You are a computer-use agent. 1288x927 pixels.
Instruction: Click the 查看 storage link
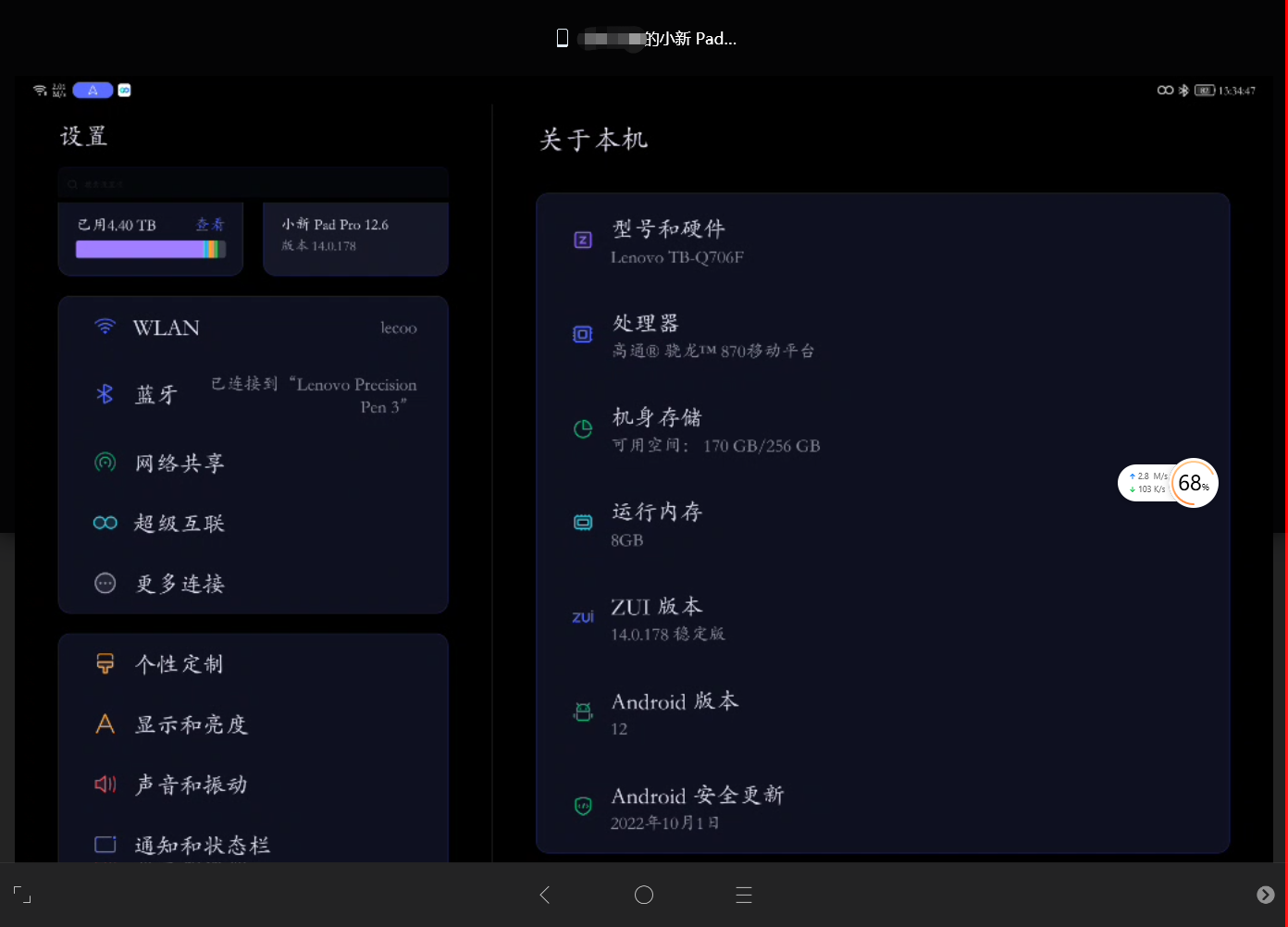coord(210,225)
